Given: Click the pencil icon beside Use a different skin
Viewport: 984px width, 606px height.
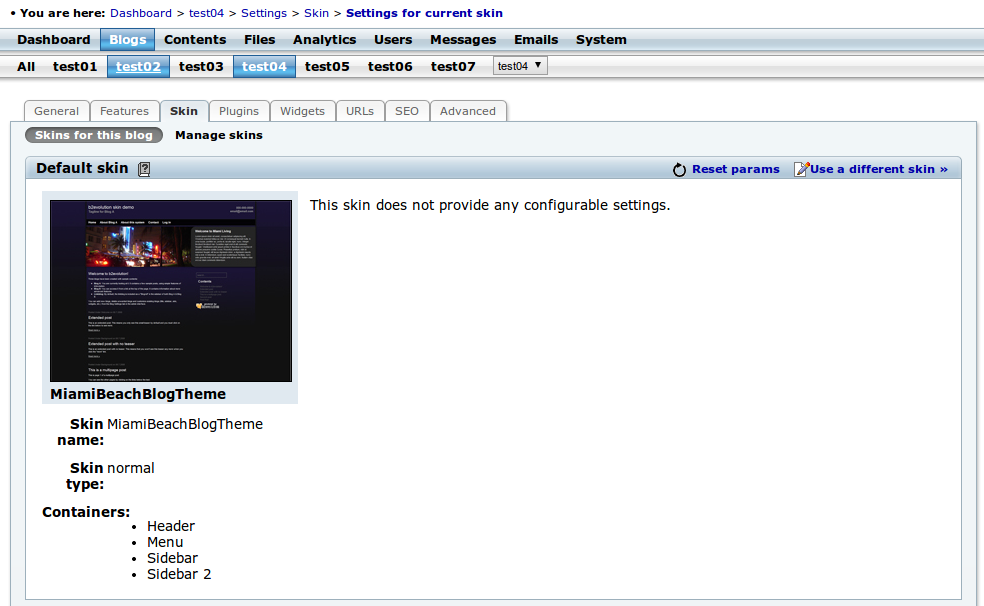Looking at the screenshot, I should [801, 169].
